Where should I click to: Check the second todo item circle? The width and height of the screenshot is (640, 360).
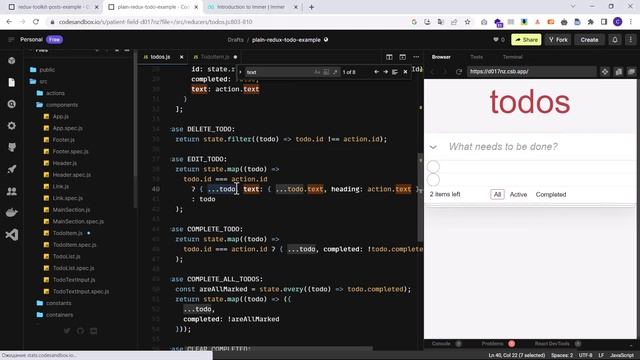pyautogui.click(x=433, y=180)
